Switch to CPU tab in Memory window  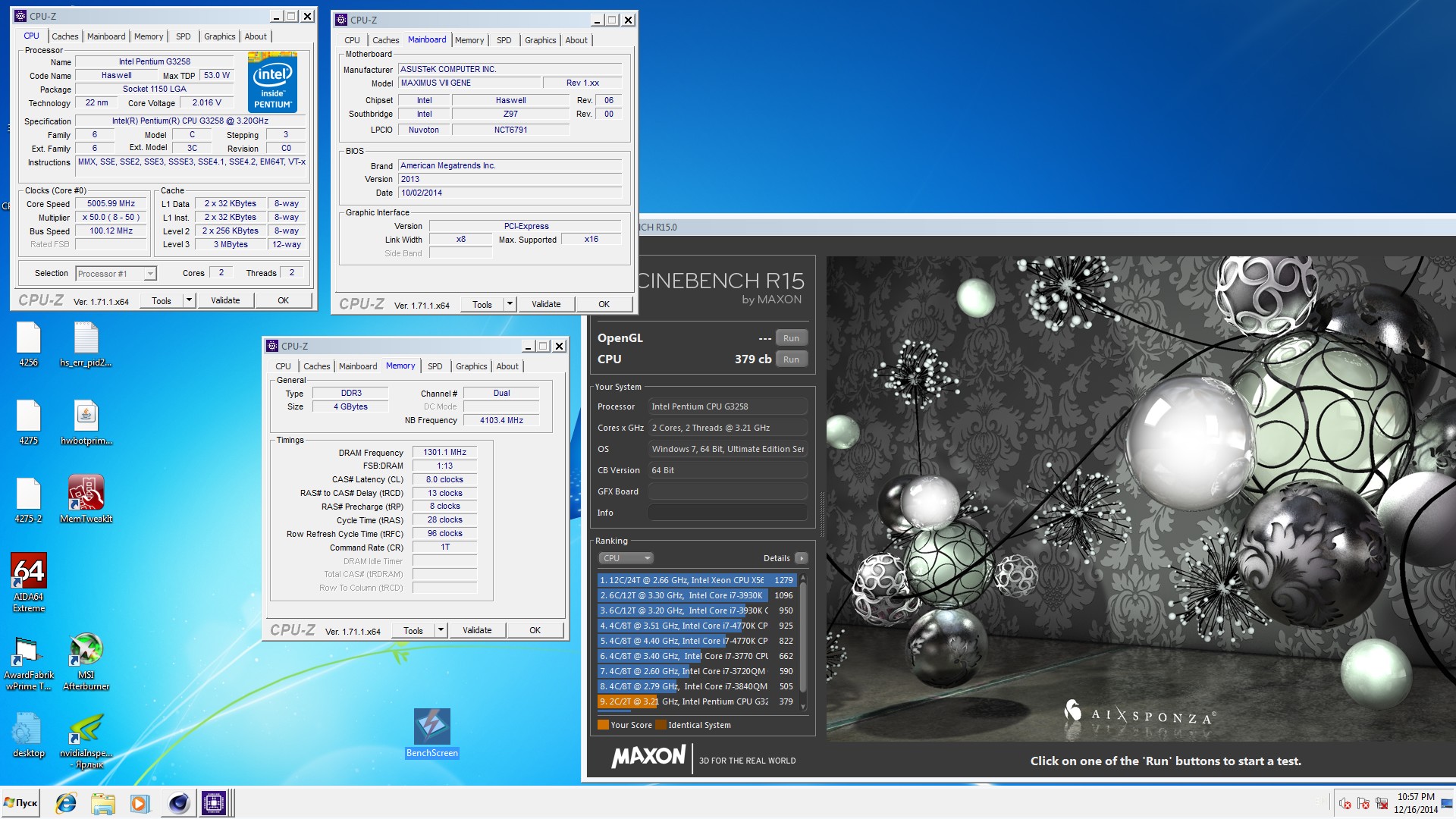283,366
